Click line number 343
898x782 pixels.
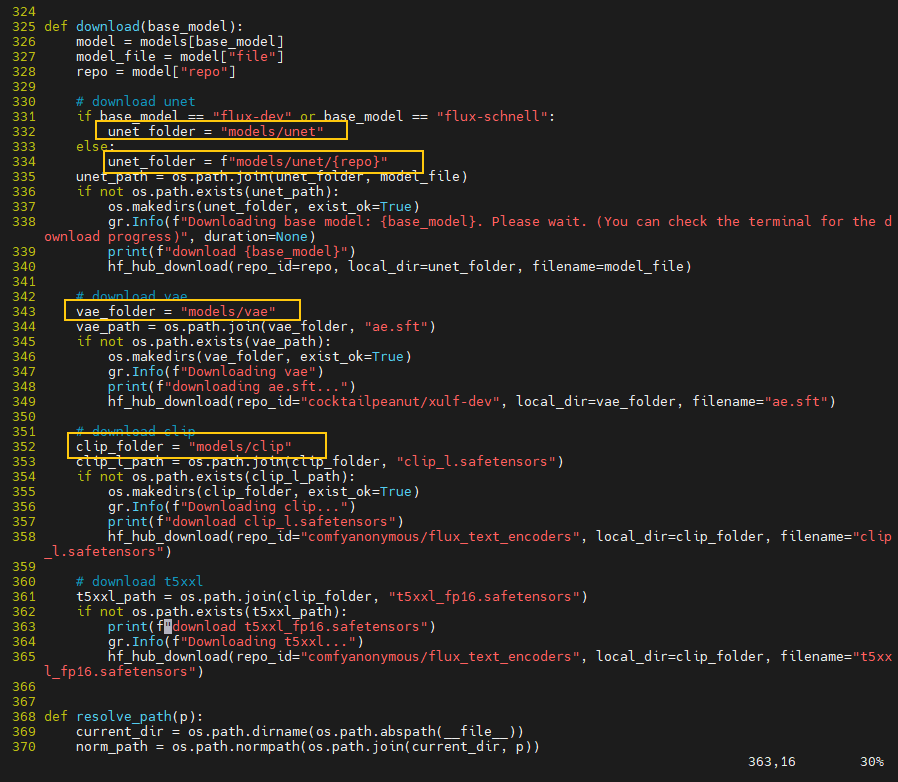[x=24, y=311]
